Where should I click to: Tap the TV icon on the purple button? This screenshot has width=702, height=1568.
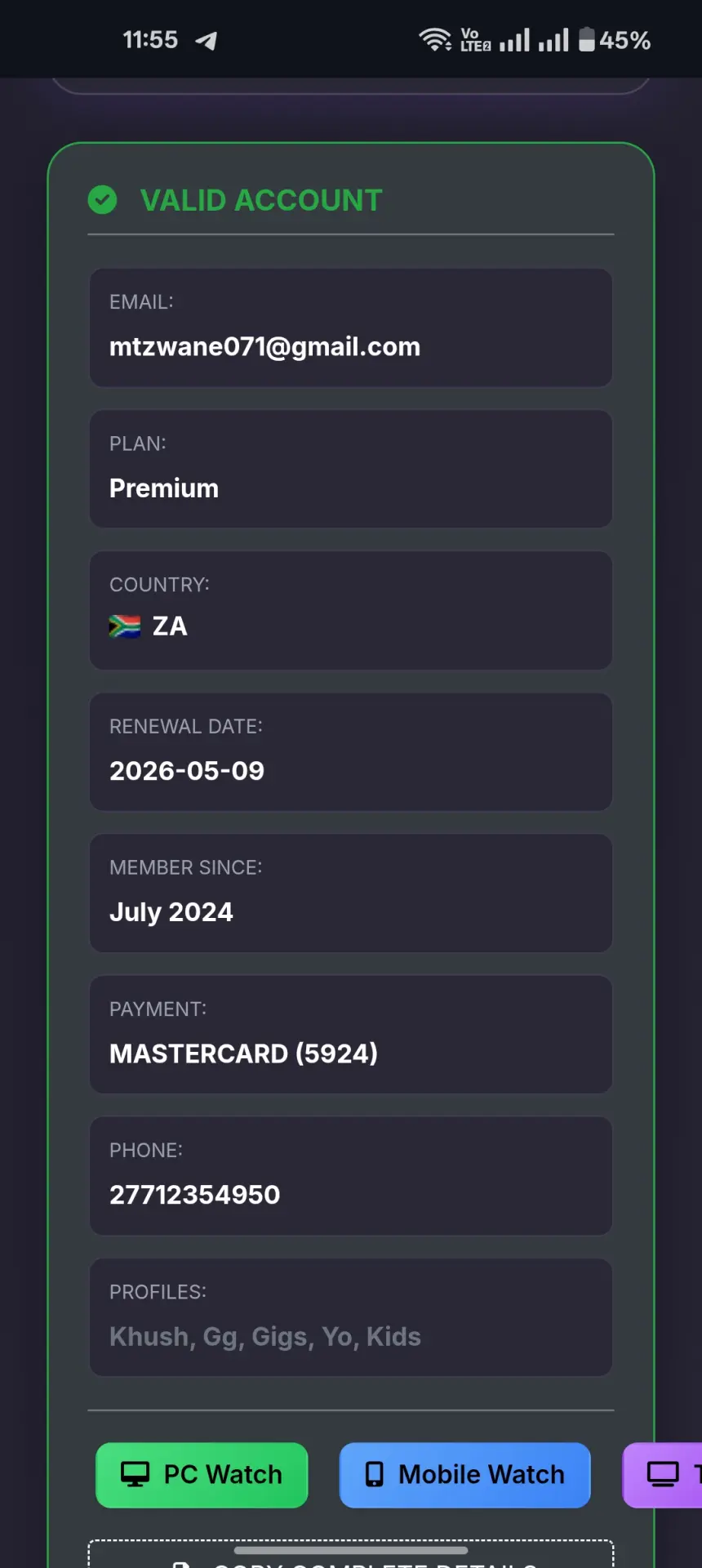point(663,1474)
